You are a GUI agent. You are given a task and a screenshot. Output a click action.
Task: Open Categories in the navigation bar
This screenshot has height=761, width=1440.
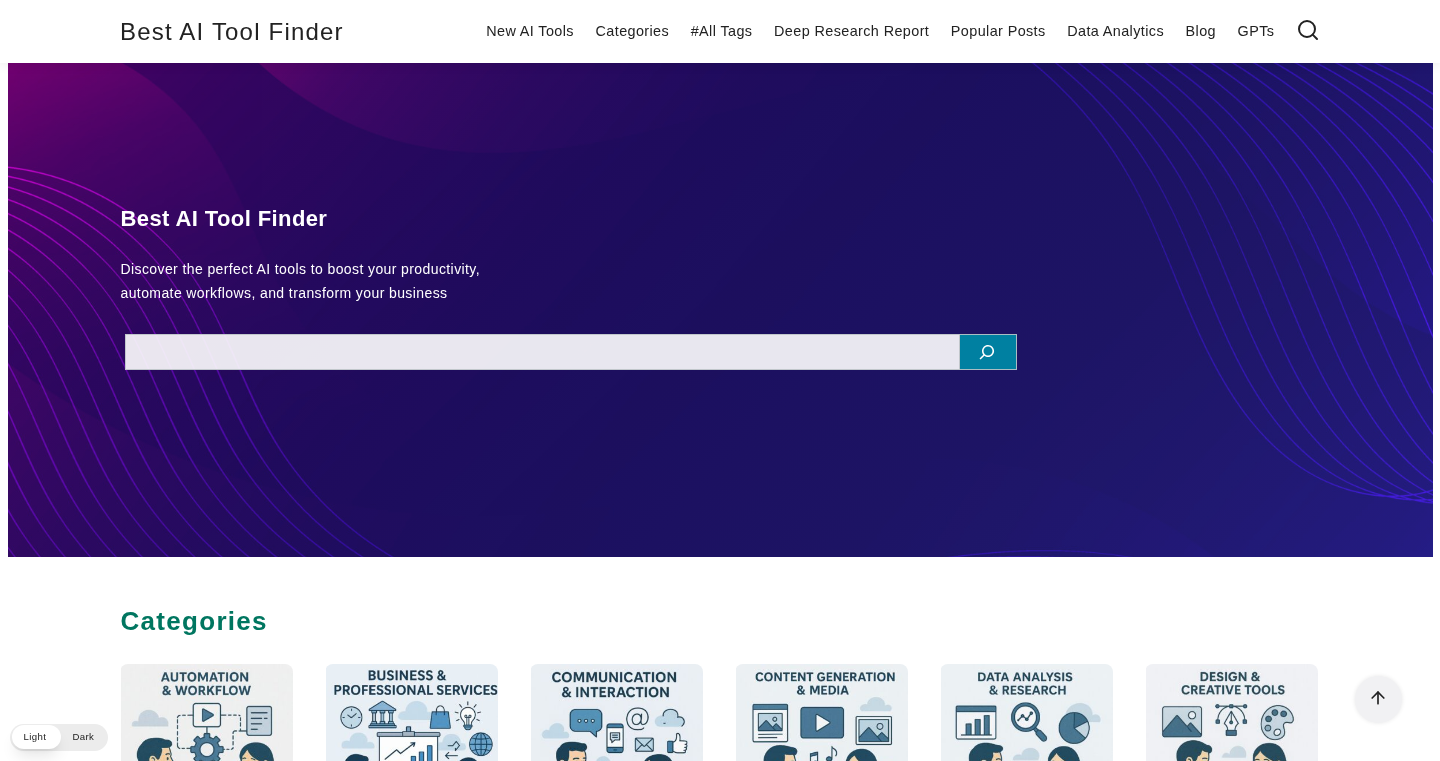(632, 31)
